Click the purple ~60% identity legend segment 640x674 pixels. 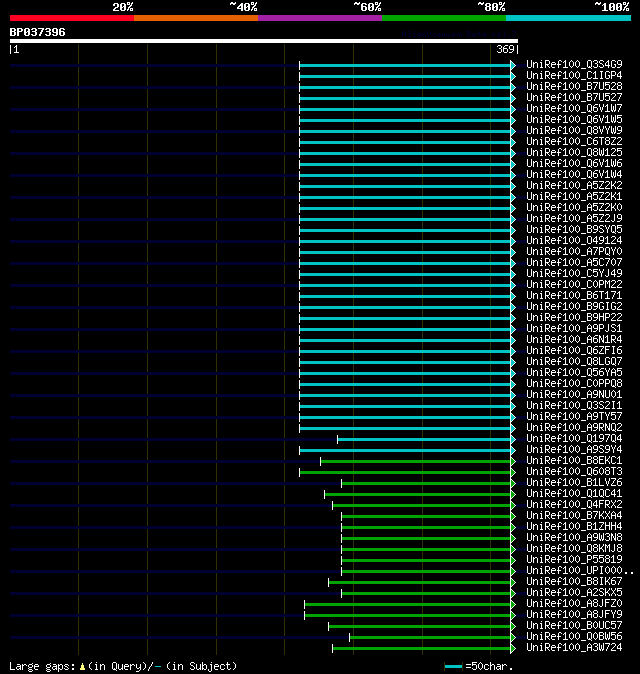pos(320,18)
